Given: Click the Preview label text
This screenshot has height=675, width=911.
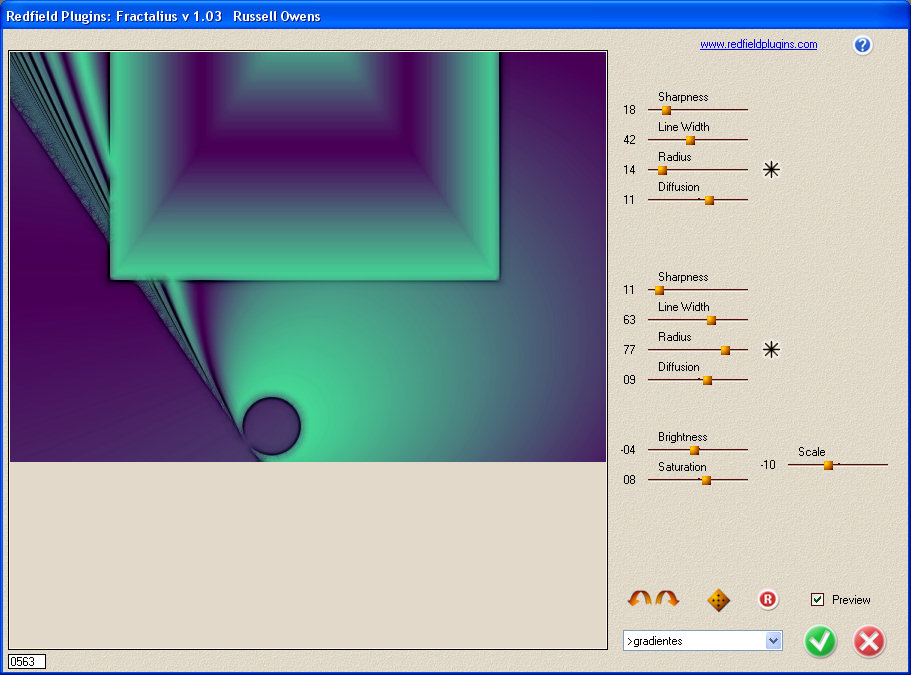Looking at the screenshot, I should (851, 599).
